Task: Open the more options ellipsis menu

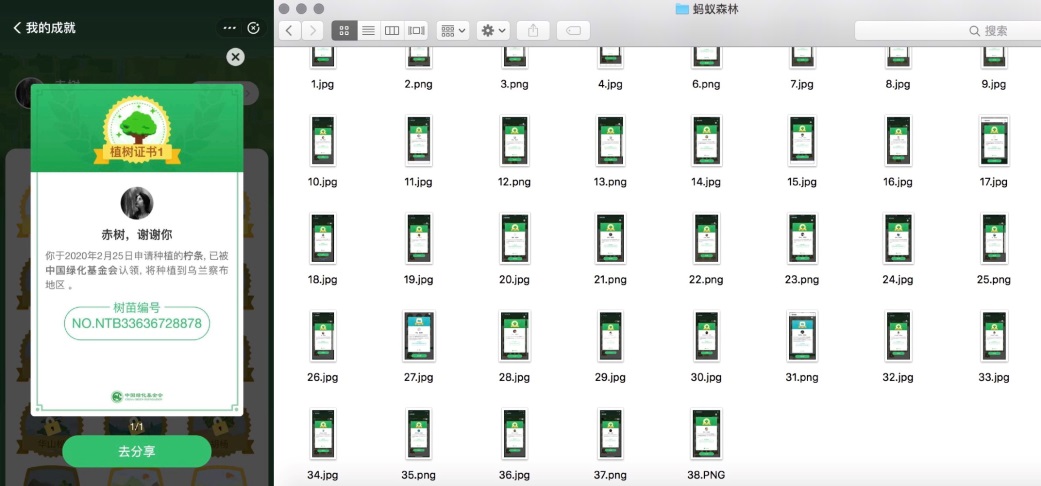Action: pyautogui.click(x=230, y=28)
